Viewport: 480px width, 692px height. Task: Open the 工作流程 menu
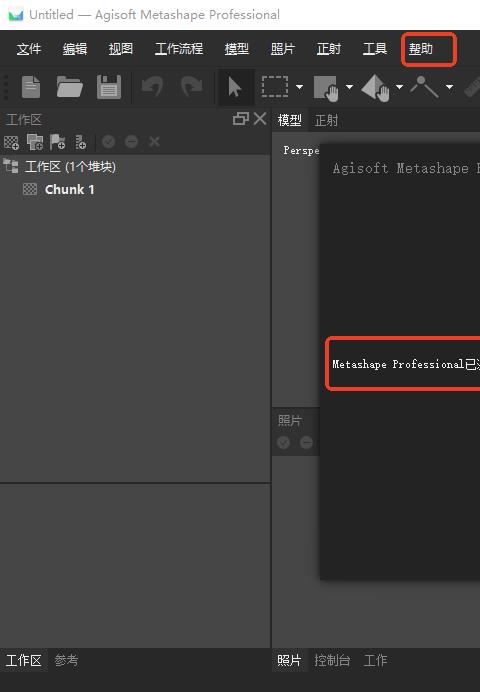pos(179,49)
